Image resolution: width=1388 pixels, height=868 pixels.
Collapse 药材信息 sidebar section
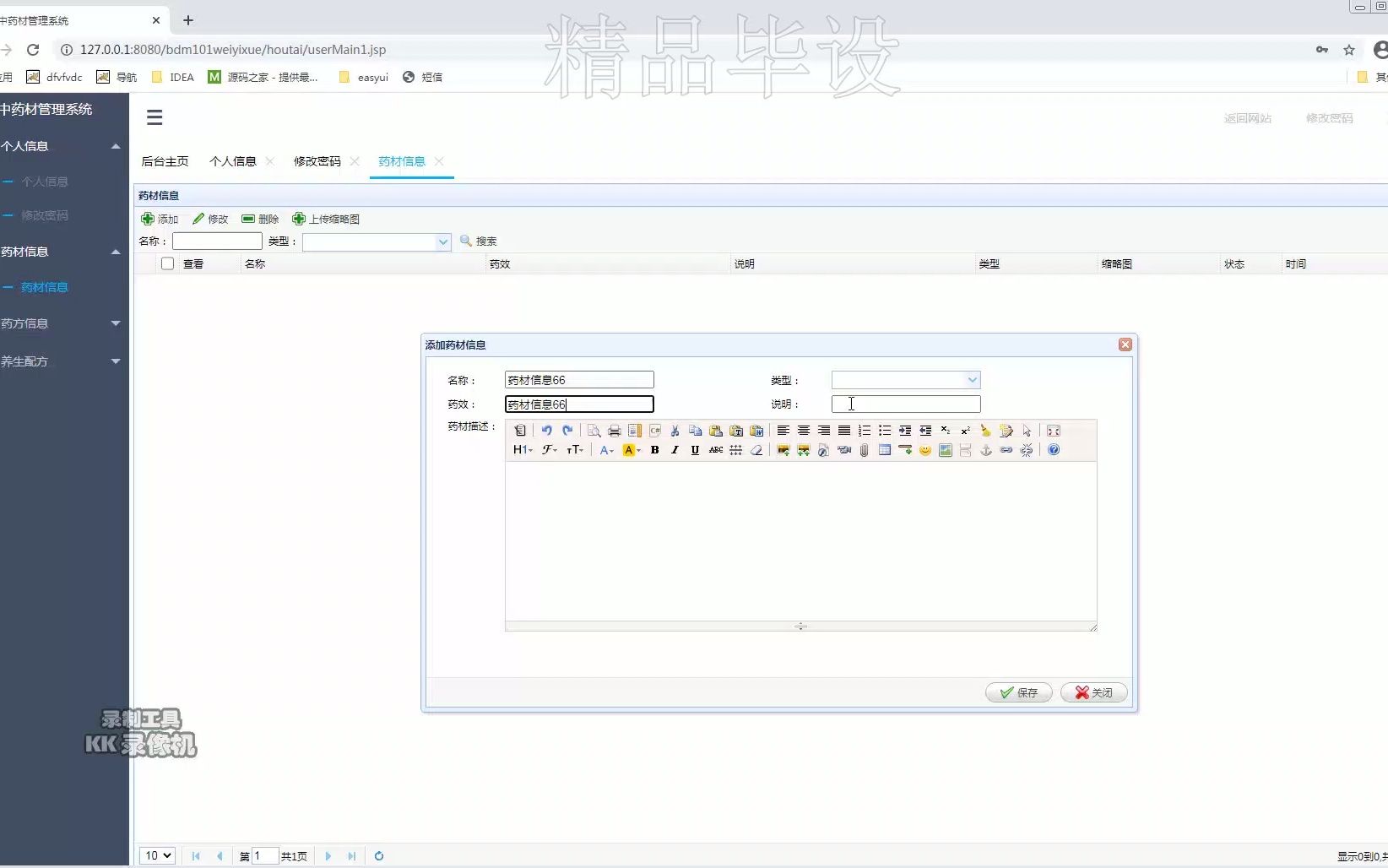pos(116,252)
